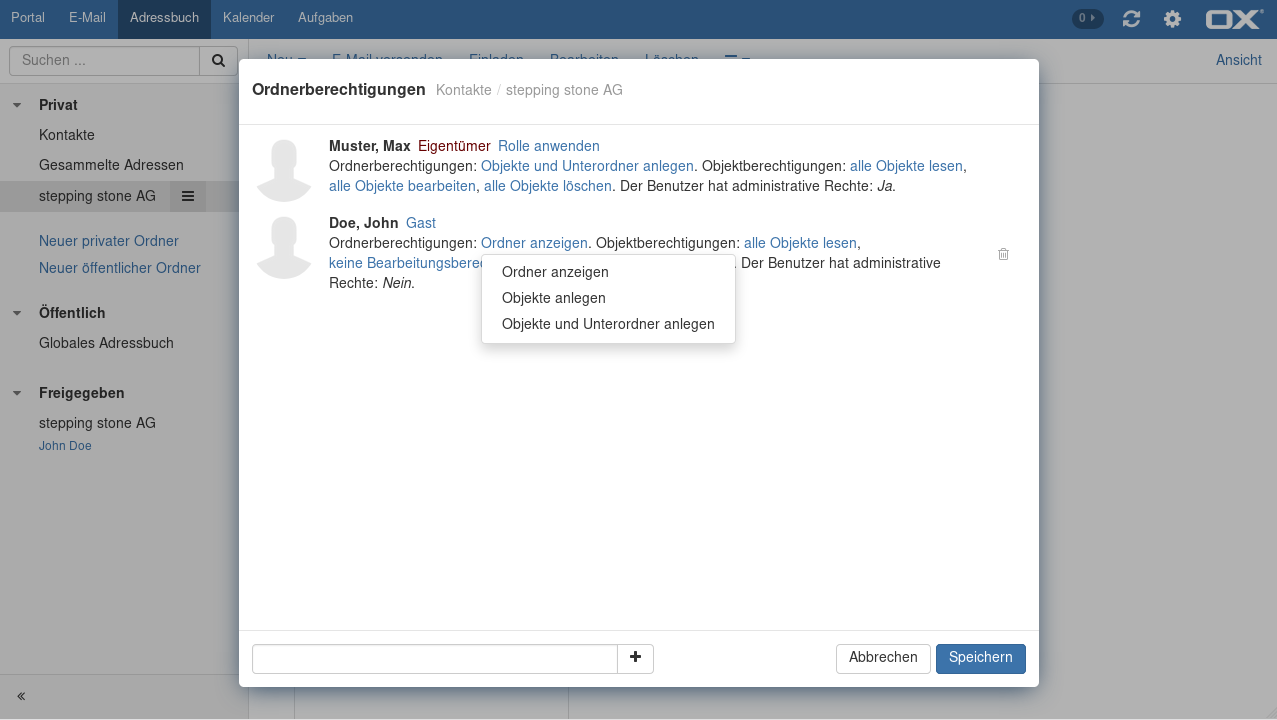Delete John Doe's permission with trash icon

pyautogui.click(x=1003, y=255)
